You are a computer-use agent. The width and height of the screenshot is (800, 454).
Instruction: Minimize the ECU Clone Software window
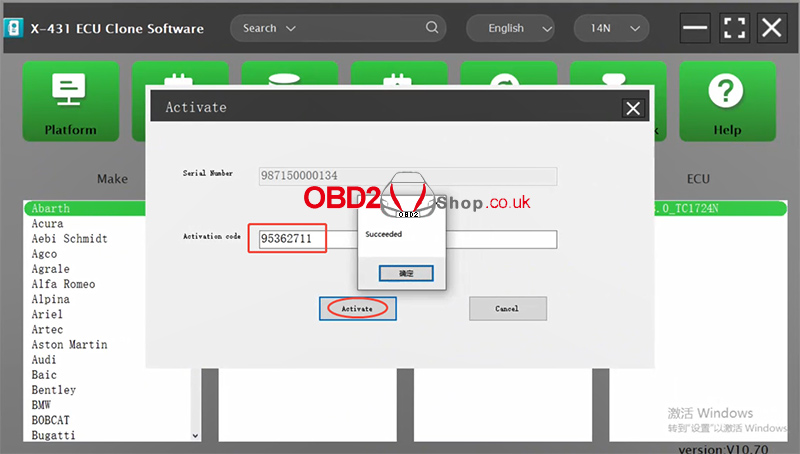coord(695,28)
